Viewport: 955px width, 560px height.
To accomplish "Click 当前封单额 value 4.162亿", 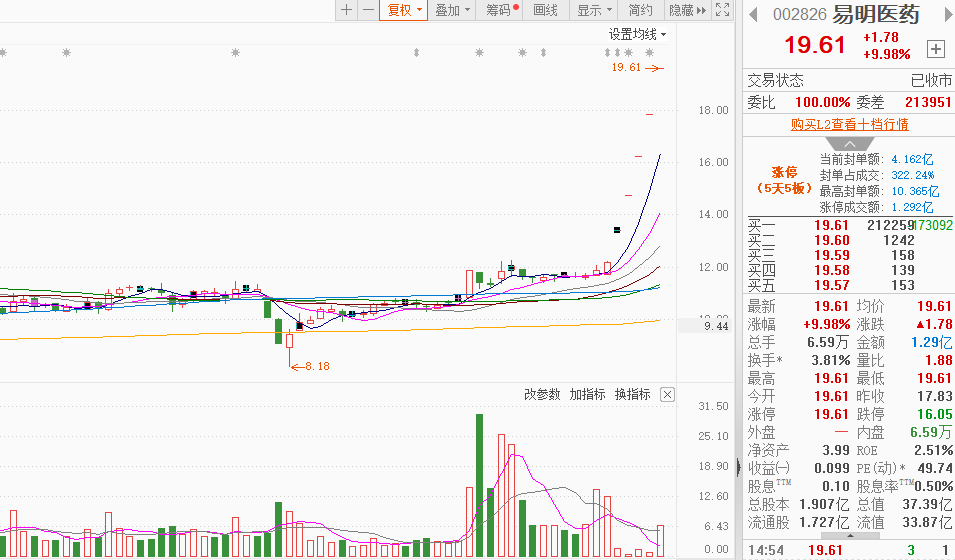I will pyautogui.click(x=912, y=159).
